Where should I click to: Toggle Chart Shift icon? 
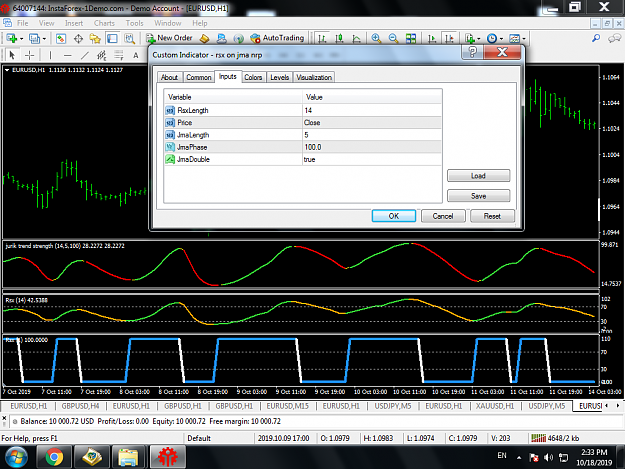pyautogui.click(x=449, y=39)
